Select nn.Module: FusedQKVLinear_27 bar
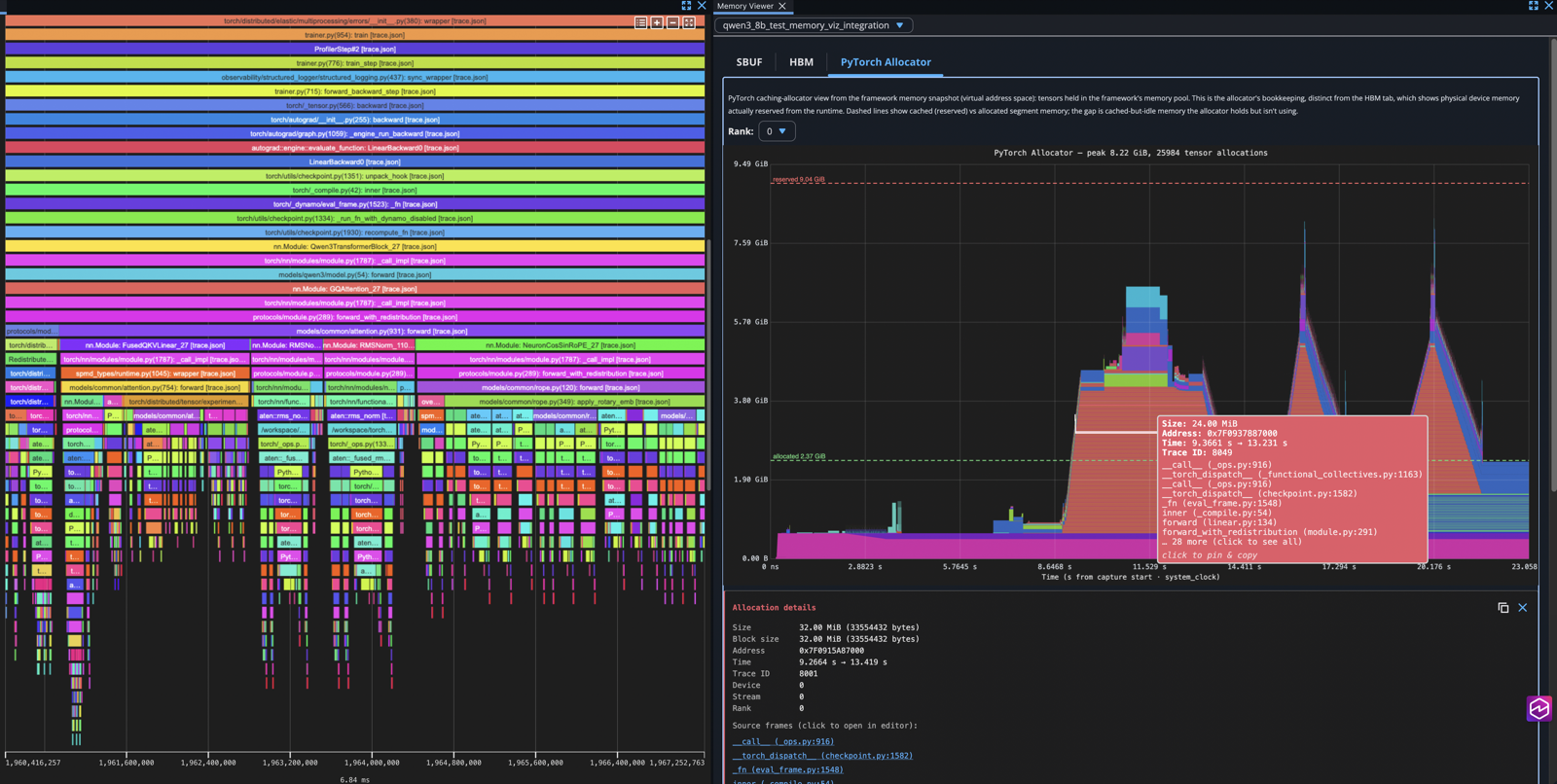 tap(155, 345)
